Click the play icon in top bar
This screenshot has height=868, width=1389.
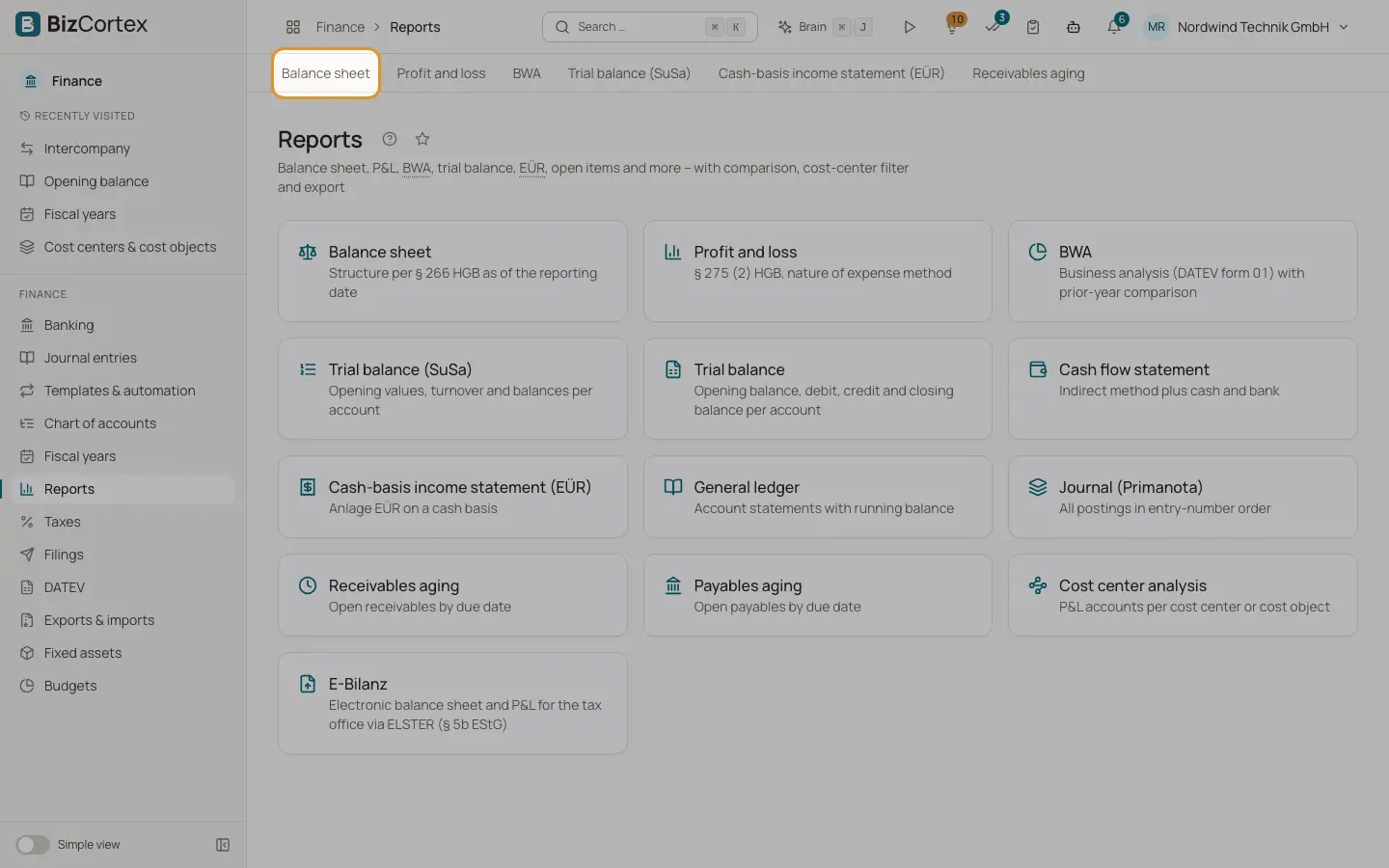(x=909, y=27)
